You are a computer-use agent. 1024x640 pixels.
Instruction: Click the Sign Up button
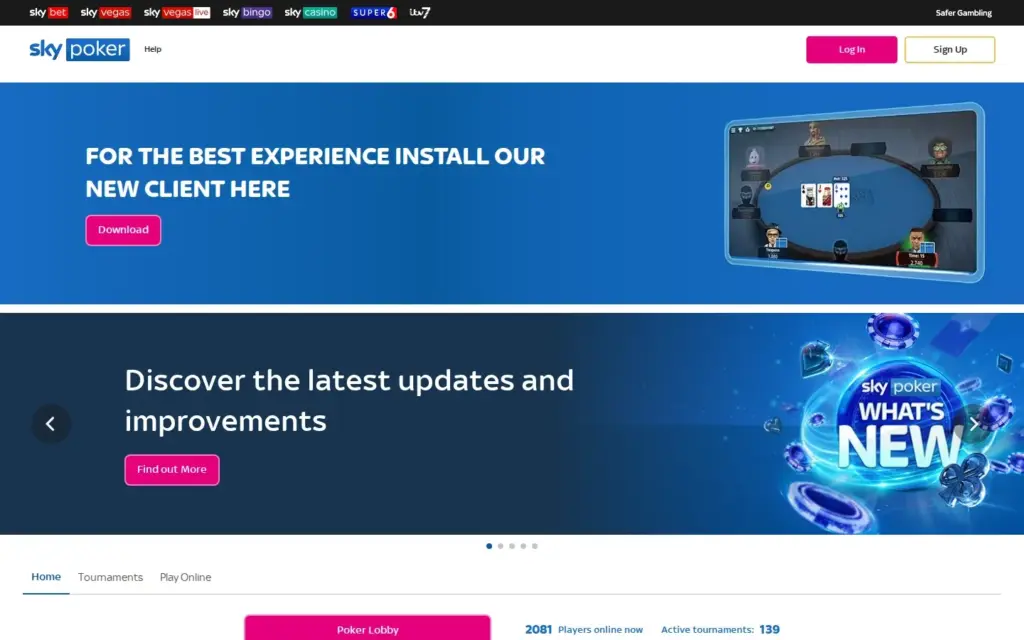[950, 50]
